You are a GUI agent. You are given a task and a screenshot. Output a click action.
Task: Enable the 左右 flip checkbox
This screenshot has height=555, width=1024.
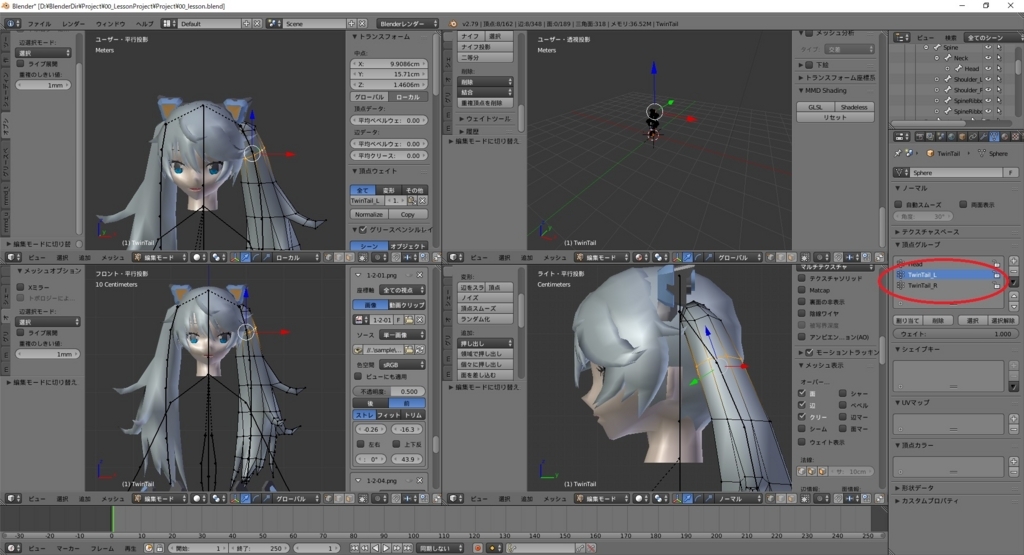(360, 444)
